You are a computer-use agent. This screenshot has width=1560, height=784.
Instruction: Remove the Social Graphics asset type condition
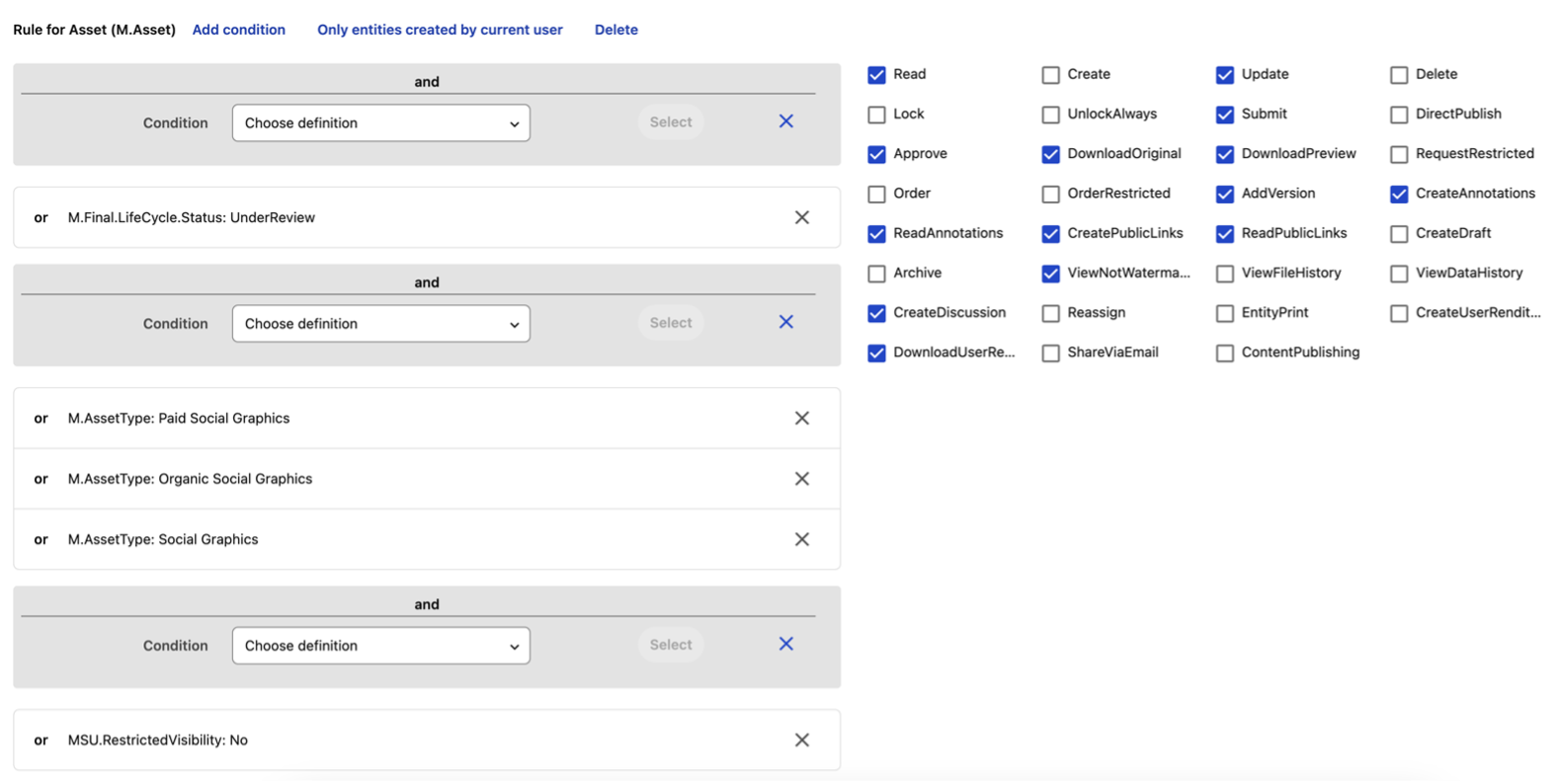tap(801, 539)
